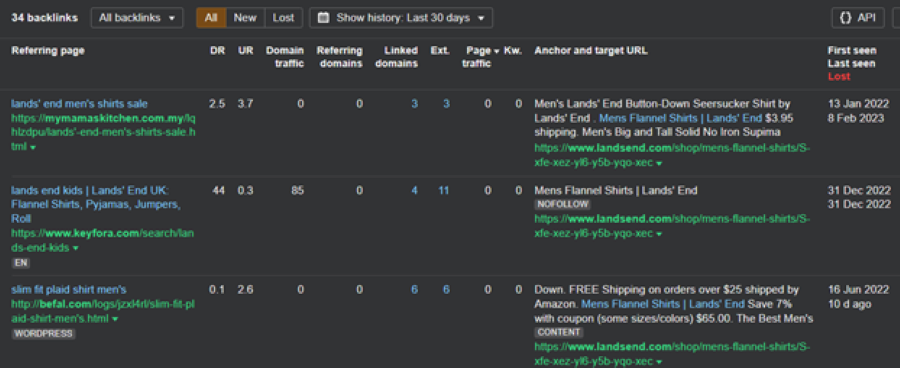Click UR value 2.6 in befal row
The height and width of the screenshot is (368, 900).
coord(246,290)
